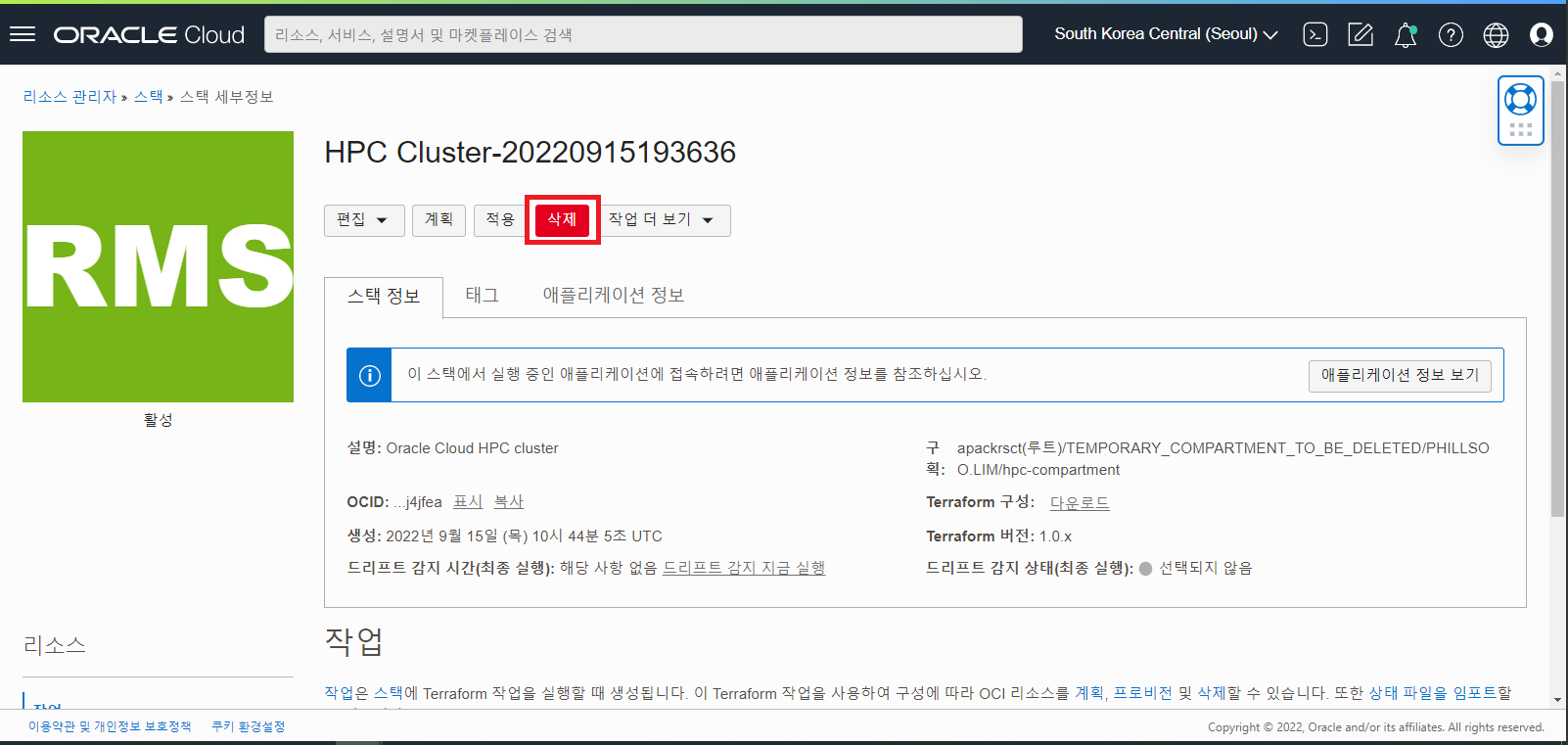1568x745 pixels.
Task: Click the info icon in the blue banner
Action: (369, 375)
